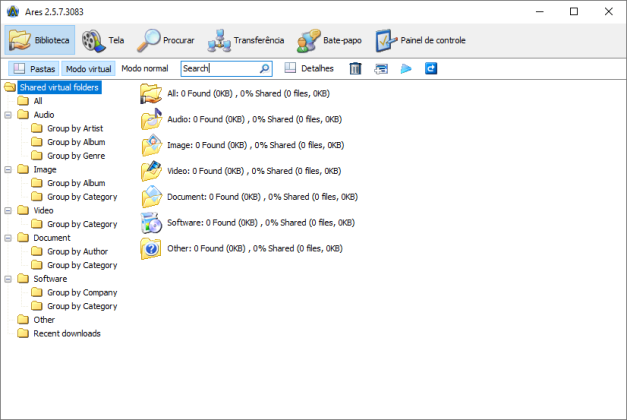Open Group by Company folder
The height and width of the screenshot is (420, 627).
pos(82,292)
